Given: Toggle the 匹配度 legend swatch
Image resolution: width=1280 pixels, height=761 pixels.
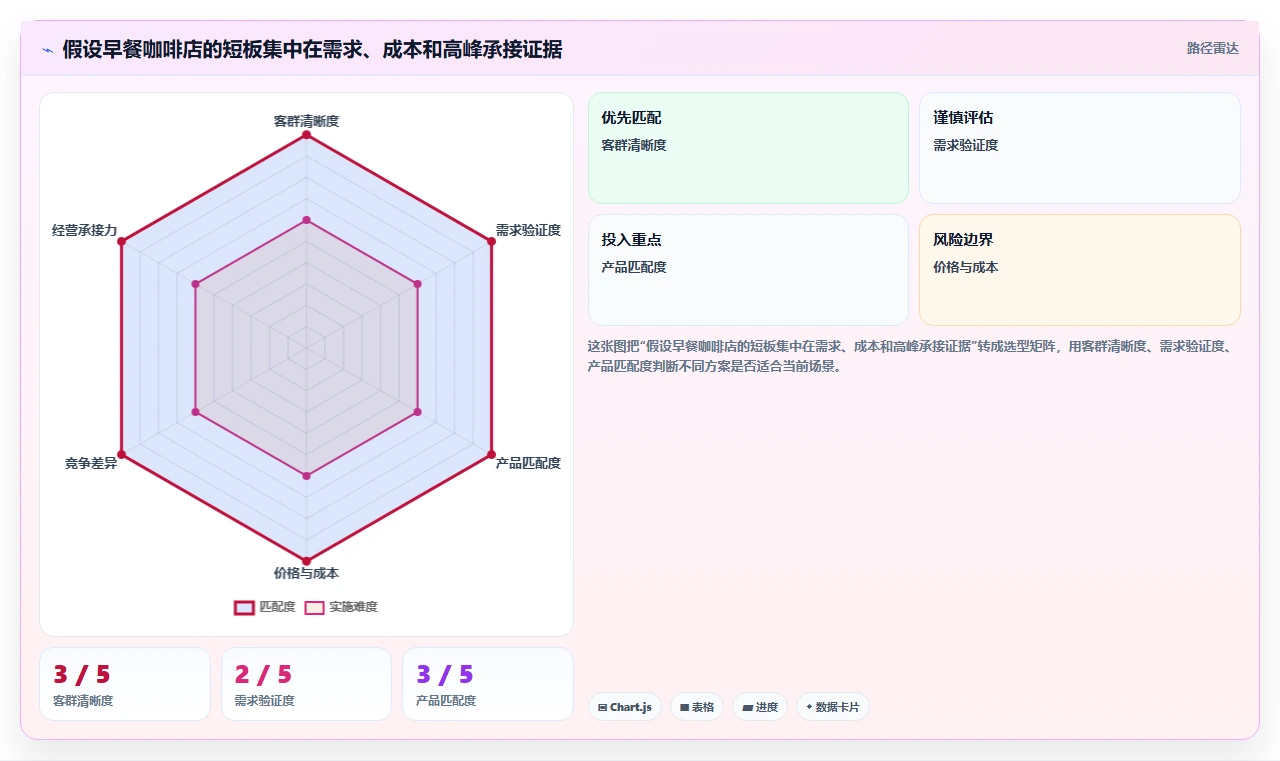Looking at the screenshot, I should coord(245,607).
